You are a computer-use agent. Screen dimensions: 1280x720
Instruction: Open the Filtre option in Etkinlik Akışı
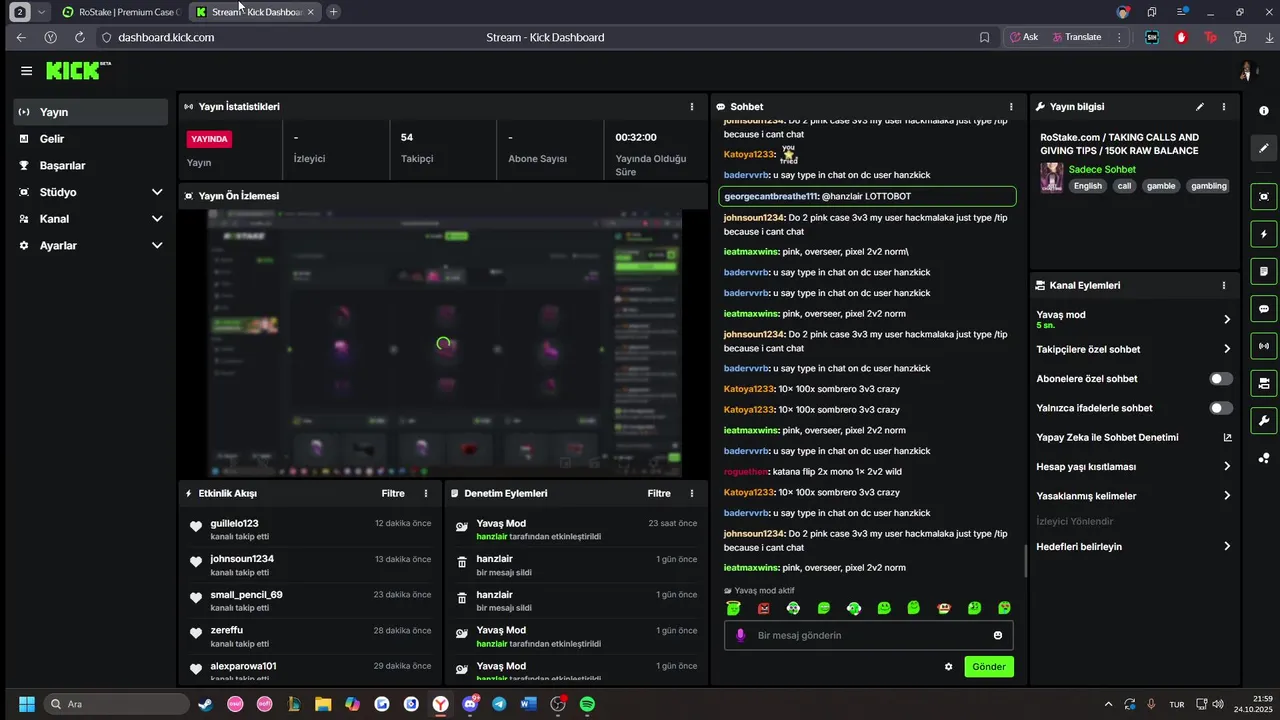coord(393,493)
